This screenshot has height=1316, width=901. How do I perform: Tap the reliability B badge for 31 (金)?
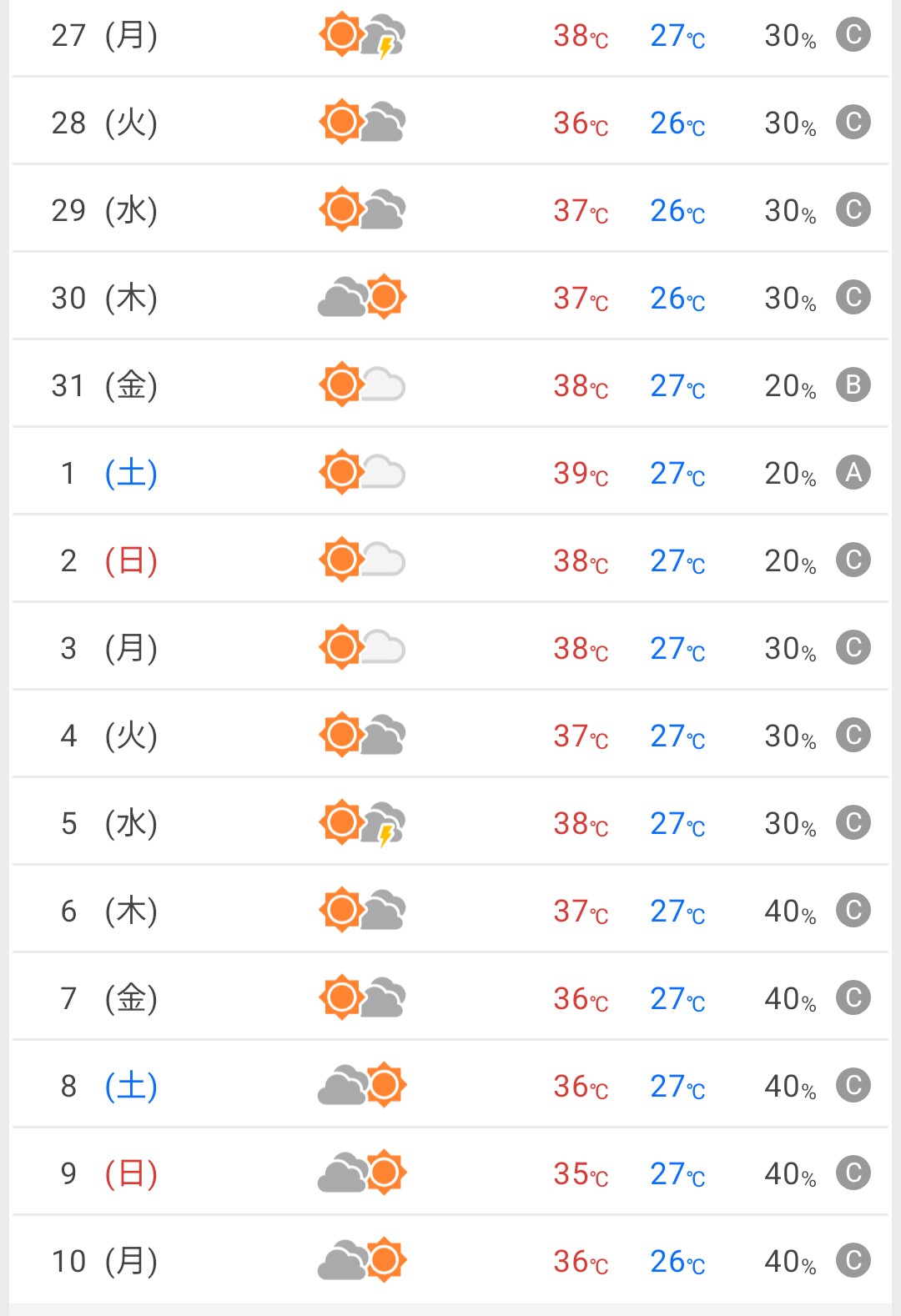click(853, 384)
